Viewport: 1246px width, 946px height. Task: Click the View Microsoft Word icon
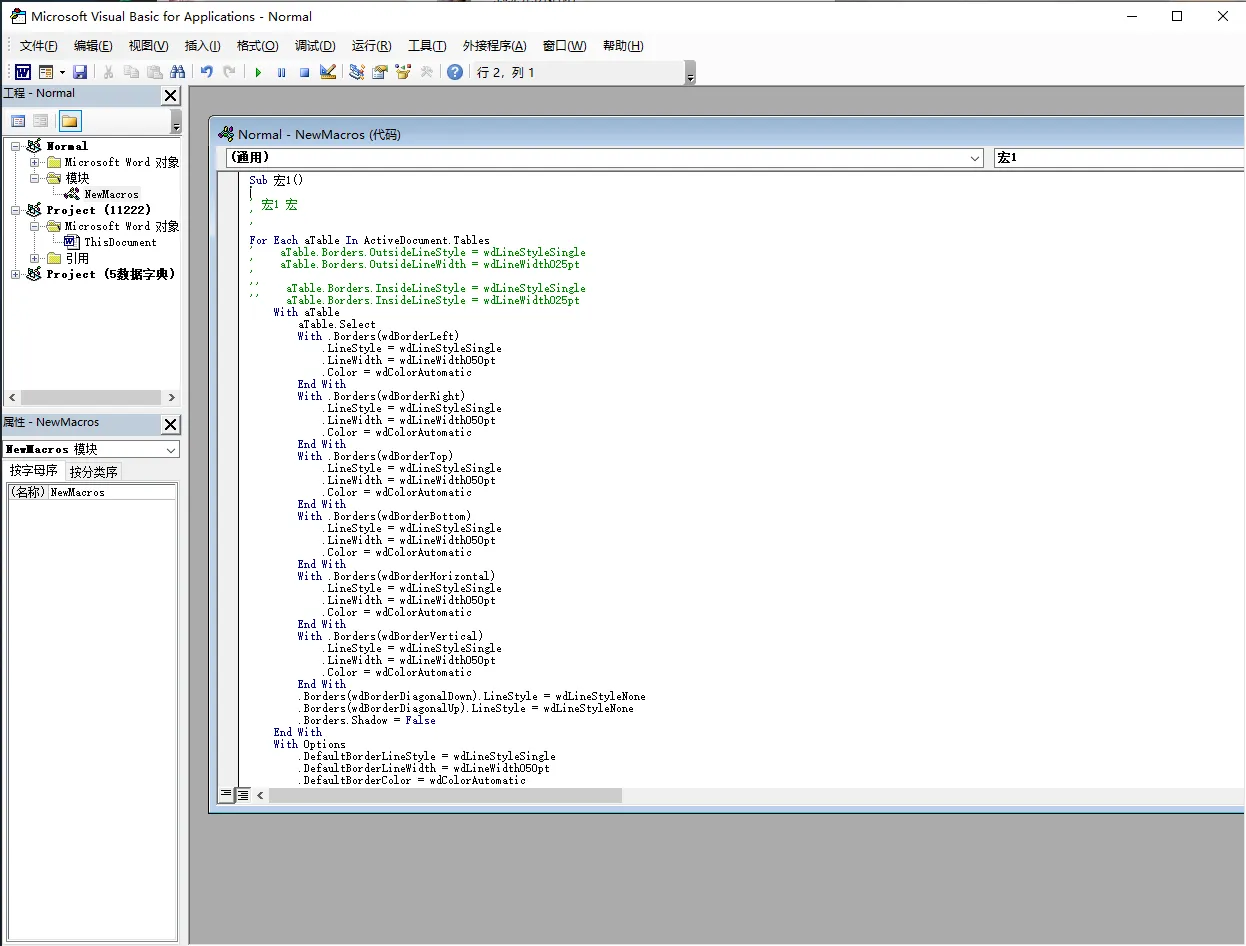click(x=22, y=72)
